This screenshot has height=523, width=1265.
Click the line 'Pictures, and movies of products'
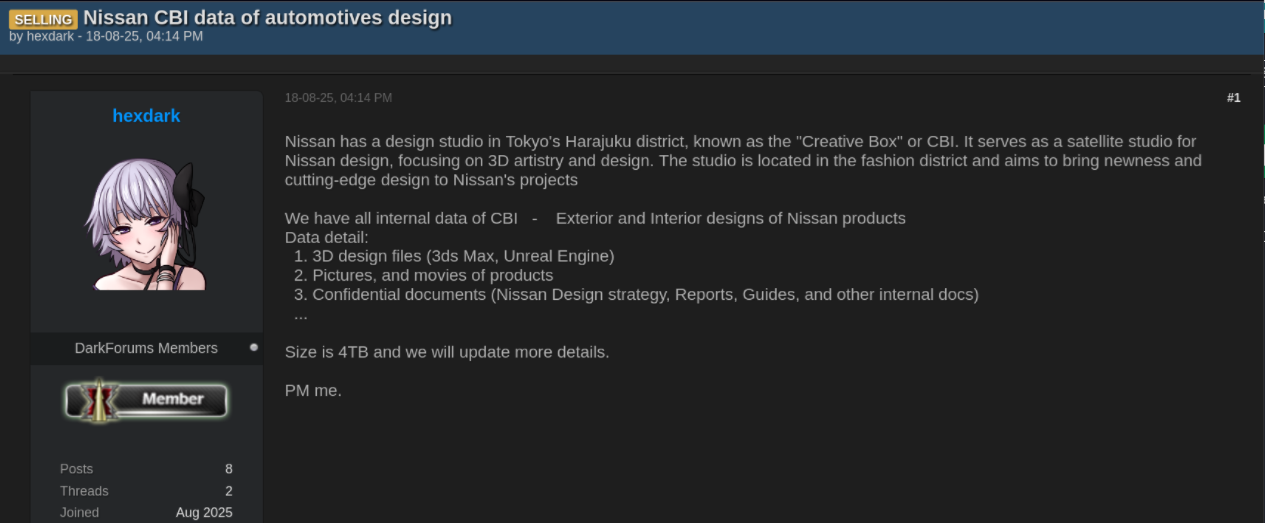(432, 275)
